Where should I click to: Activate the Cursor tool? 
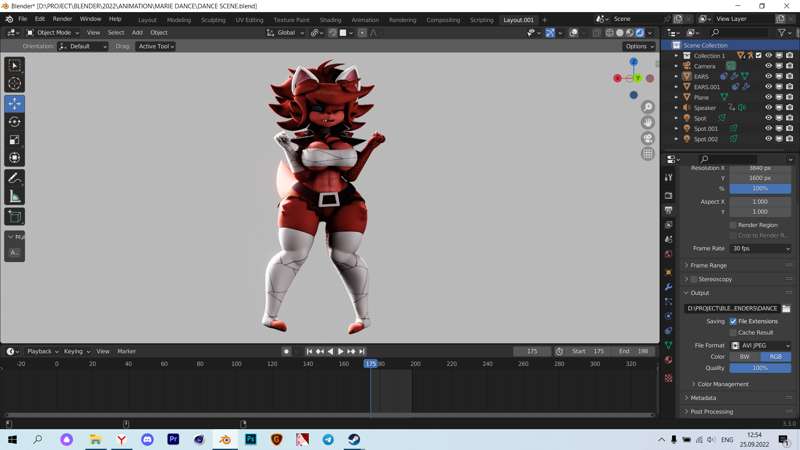(x=14, y=84)
